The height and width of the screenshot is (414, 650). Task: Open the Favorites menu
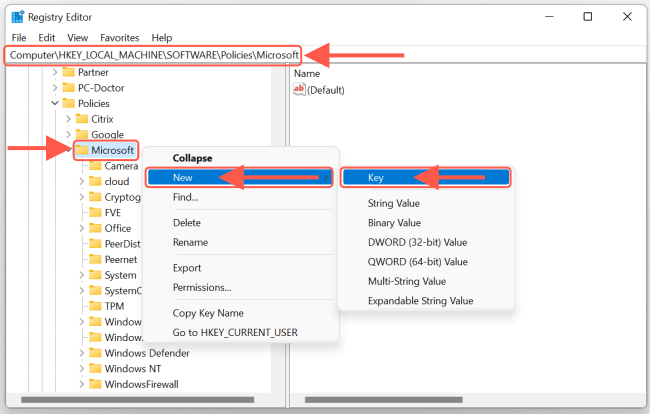[x=119, y=37]
